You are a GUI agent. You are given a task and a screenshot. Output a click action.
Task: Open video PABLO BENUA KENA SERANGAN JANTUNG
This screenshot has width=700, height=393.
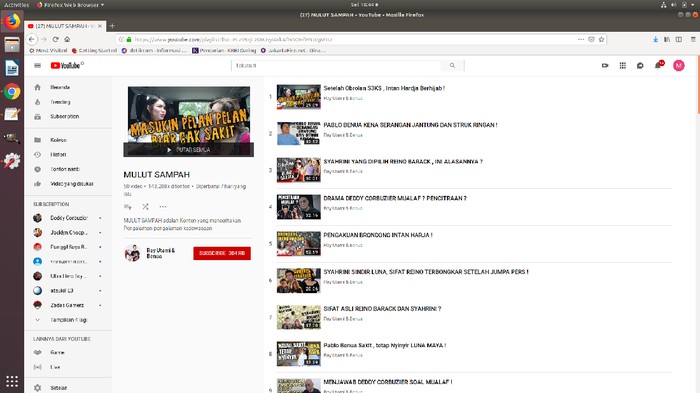pos(410,125)
